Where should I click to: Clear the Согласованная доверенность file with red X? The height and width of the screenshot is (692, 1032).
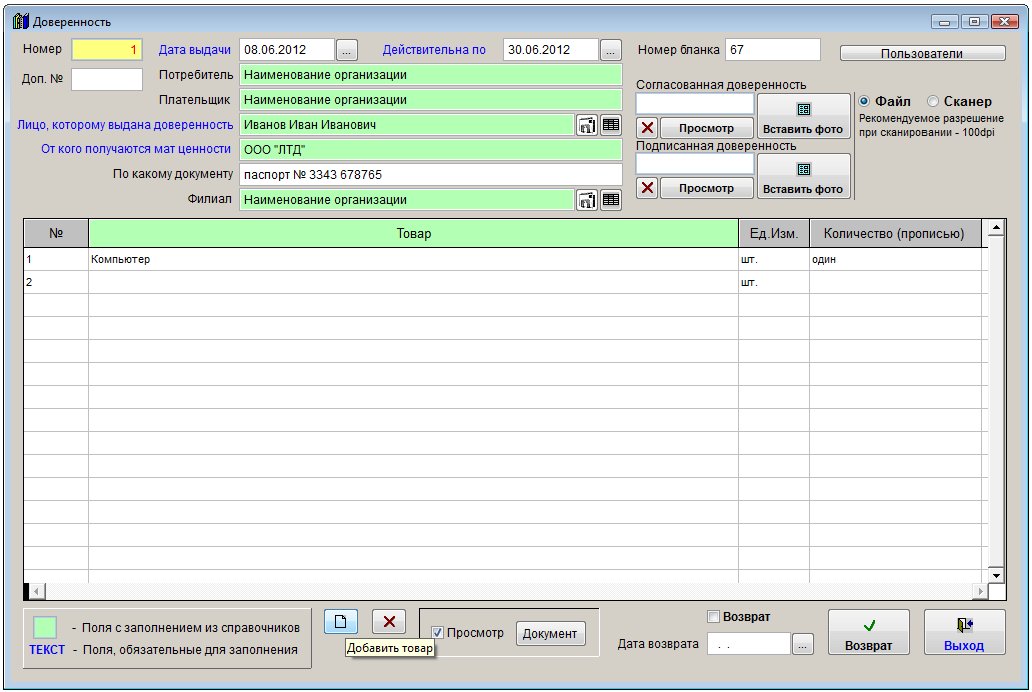pos(647,128)
